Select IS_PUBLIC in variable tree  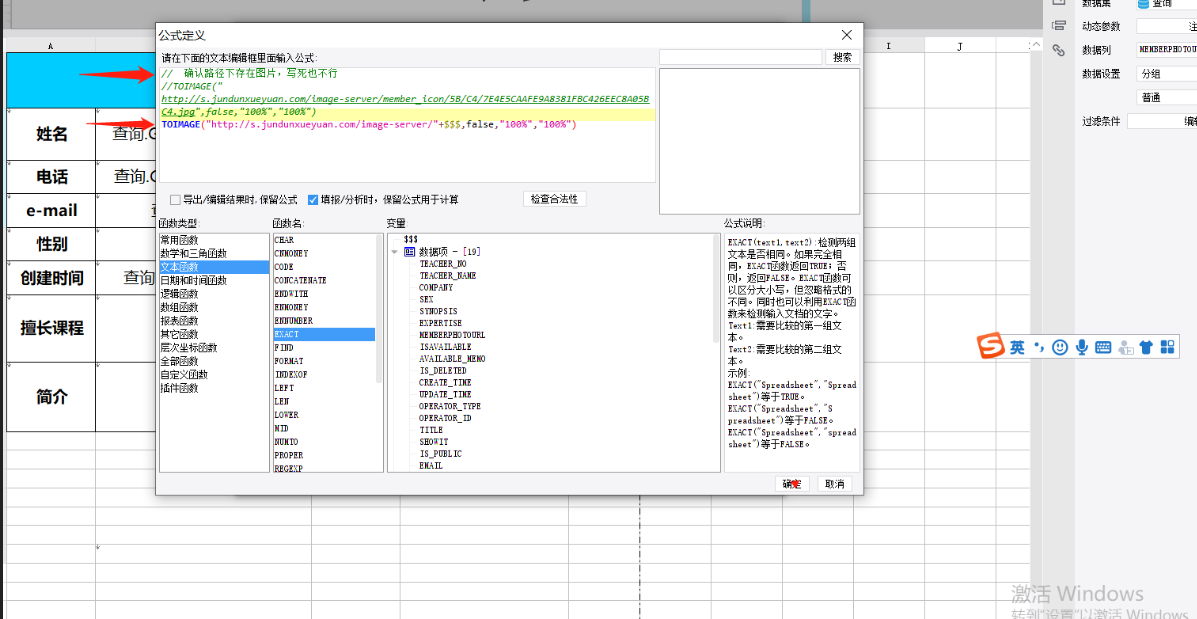point(438,453)
